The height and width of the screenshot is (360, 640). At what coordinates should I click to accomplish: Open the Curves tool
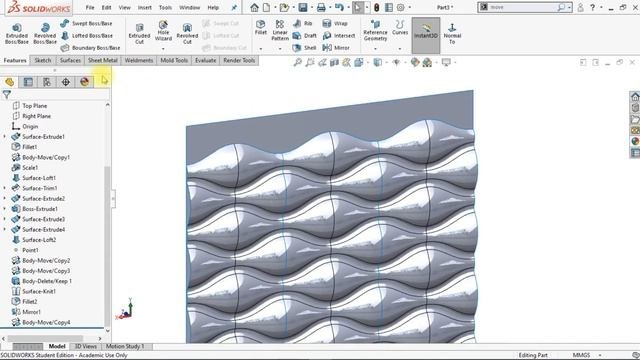point(400,27)
